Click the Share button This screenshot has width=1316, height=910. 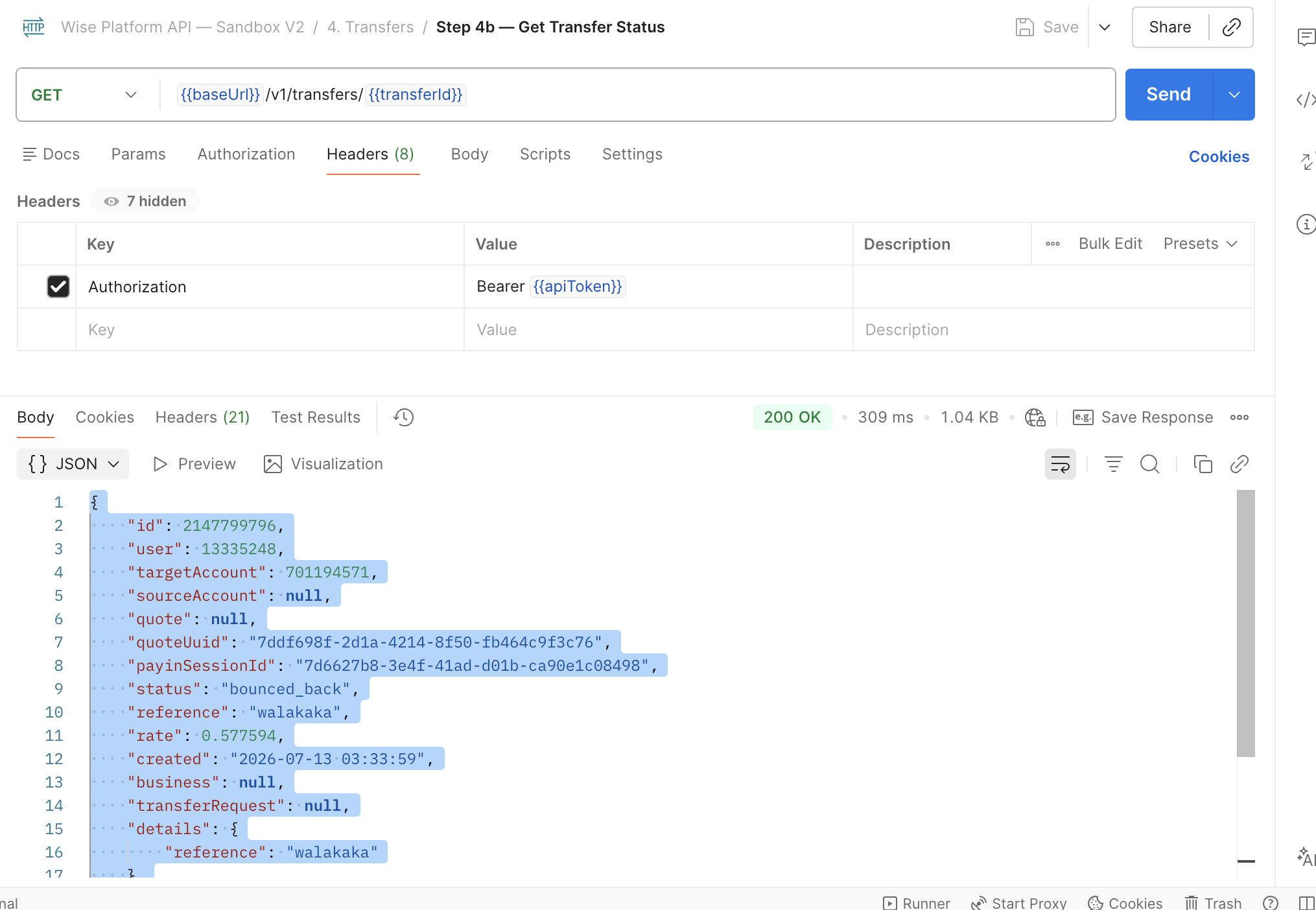pyautogui.click(x=1170, y=27)
